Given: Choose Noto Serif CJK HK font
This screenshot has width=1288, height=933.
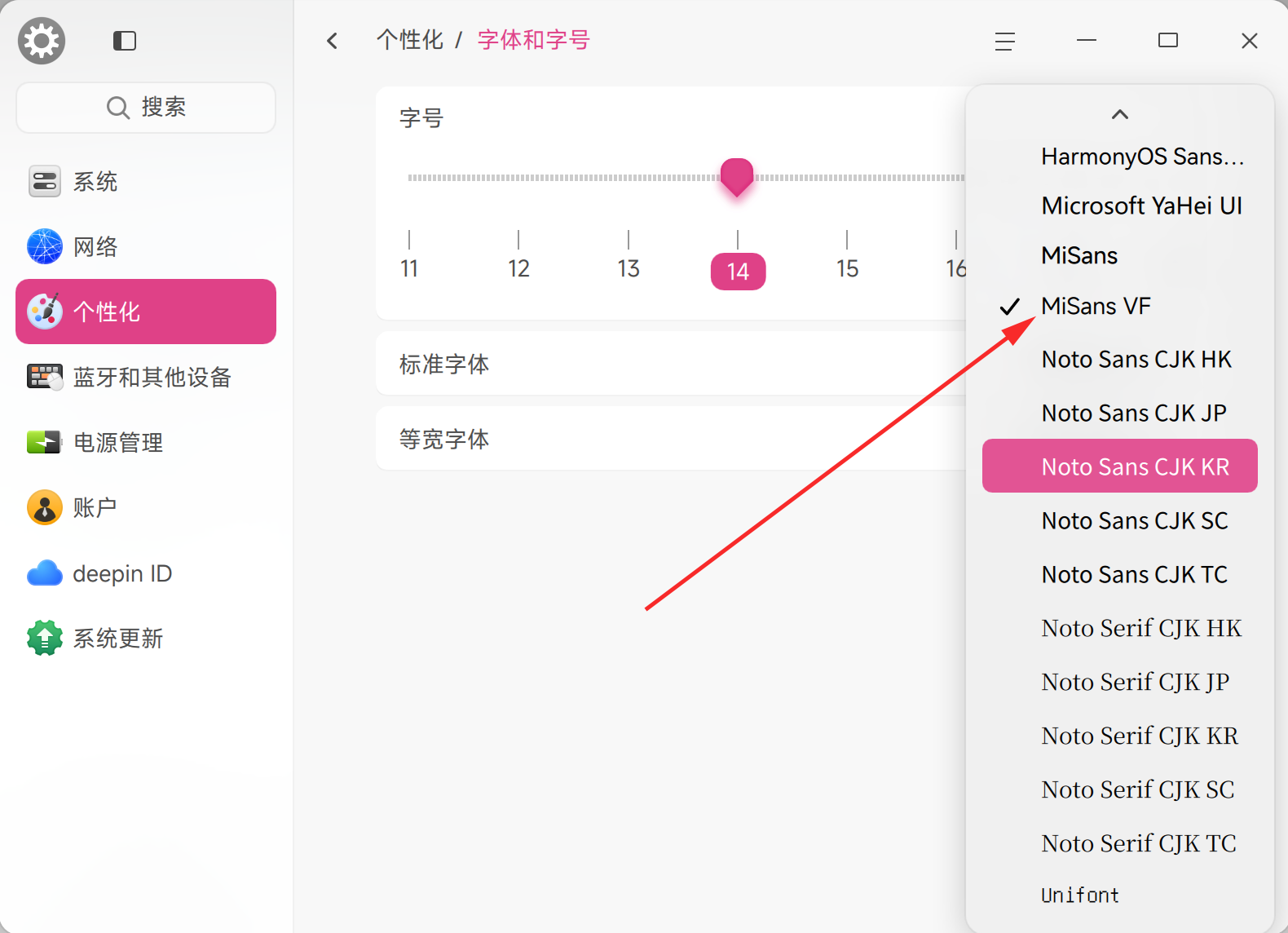Looking at the screenshot, I should click(1120, 629).
